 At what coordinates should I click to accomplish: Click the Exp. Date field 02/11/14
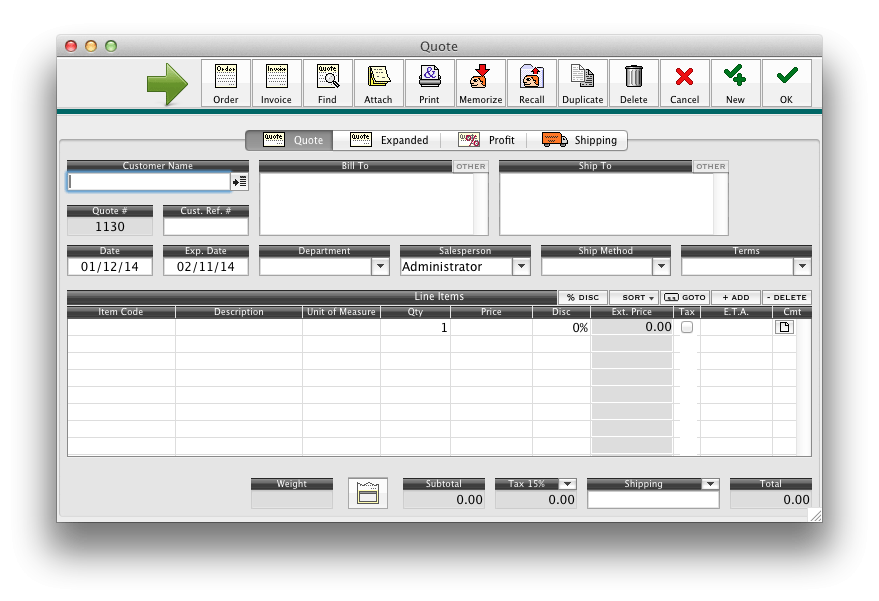206,266
